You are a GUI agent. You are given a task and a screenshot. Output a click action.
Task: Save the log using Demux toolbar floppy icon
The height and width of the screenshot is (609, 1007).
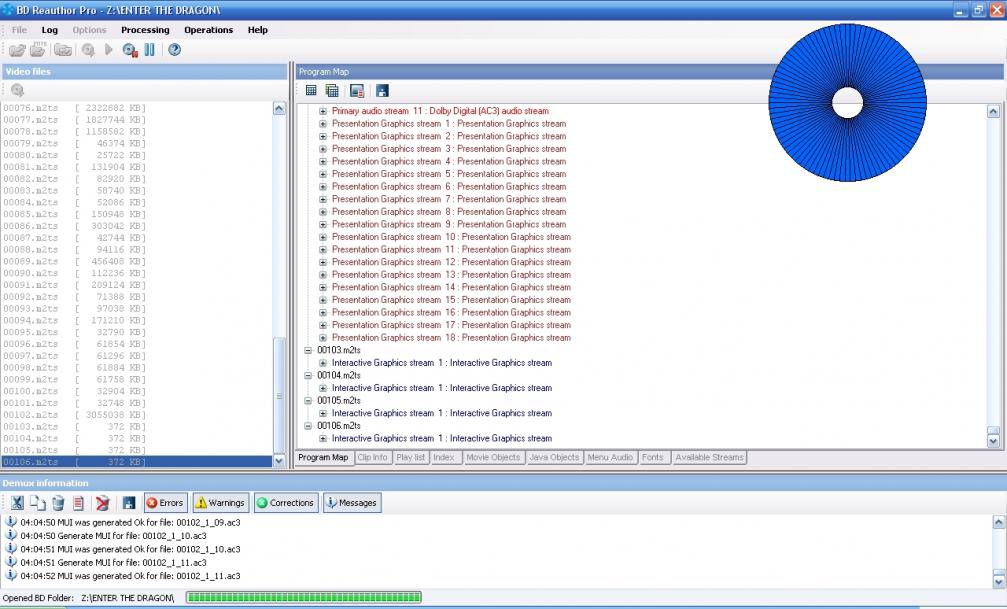[x=129, y=503]
